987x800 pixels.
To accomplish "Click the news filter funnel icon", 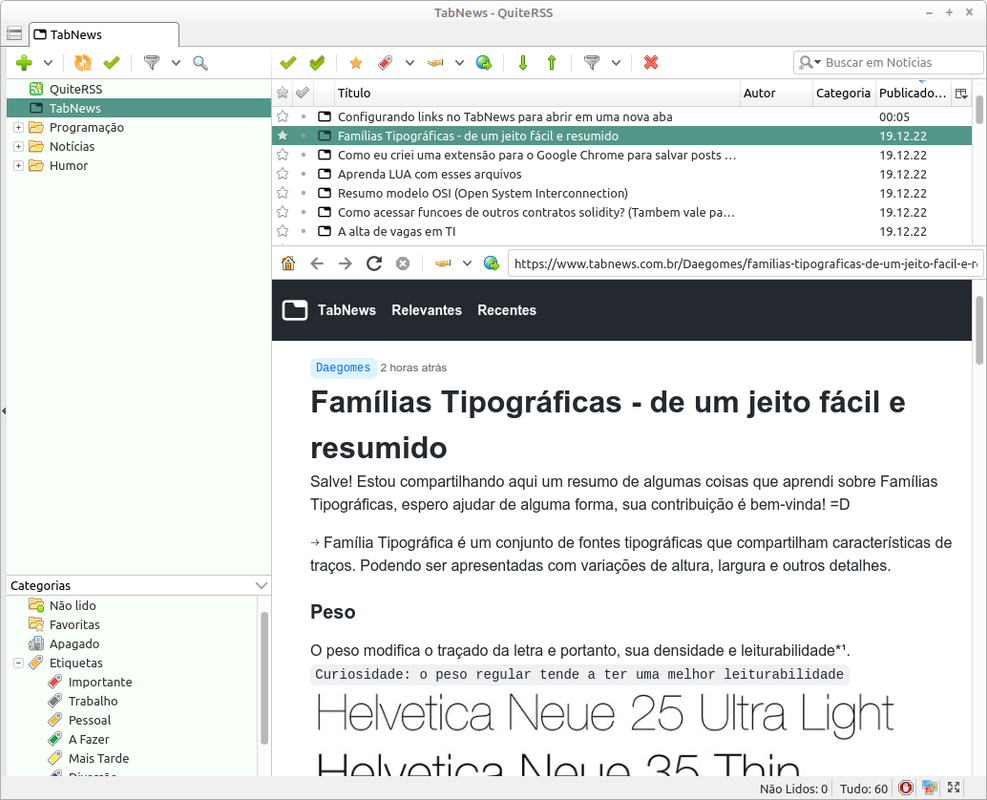I will 592,63.
